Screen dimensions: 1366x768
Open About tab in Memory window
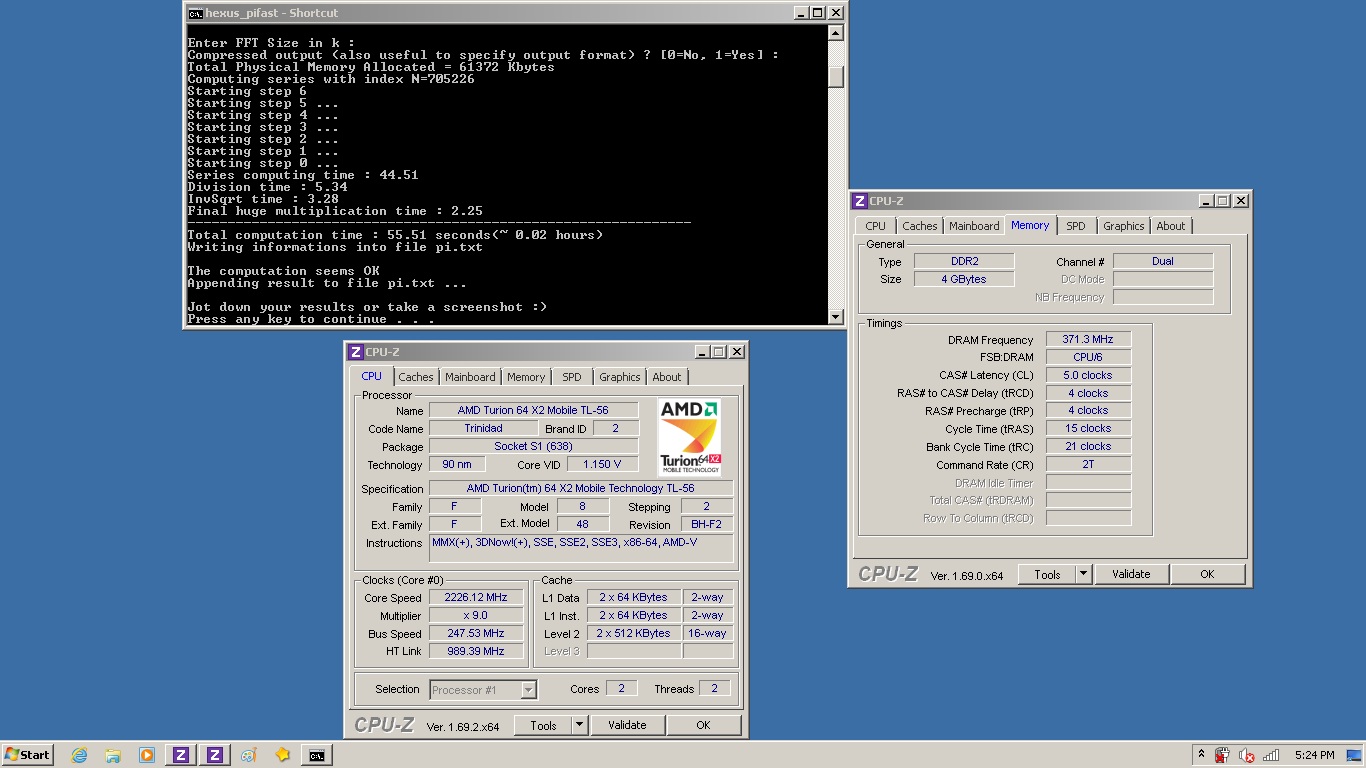(1171, 226)
